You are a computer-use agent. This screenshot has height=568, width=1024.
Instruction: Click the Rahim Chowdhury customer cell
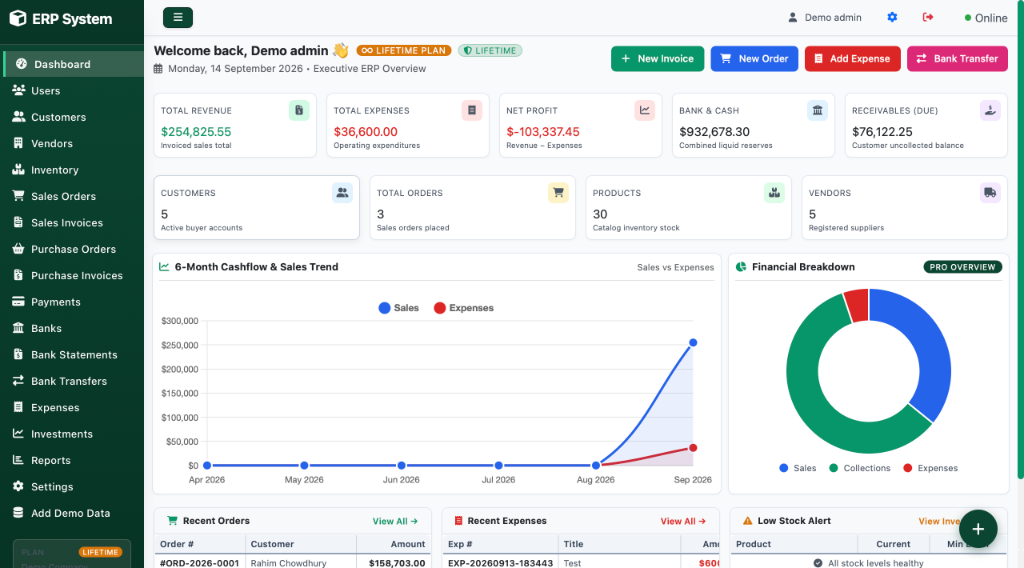(288, 563)
